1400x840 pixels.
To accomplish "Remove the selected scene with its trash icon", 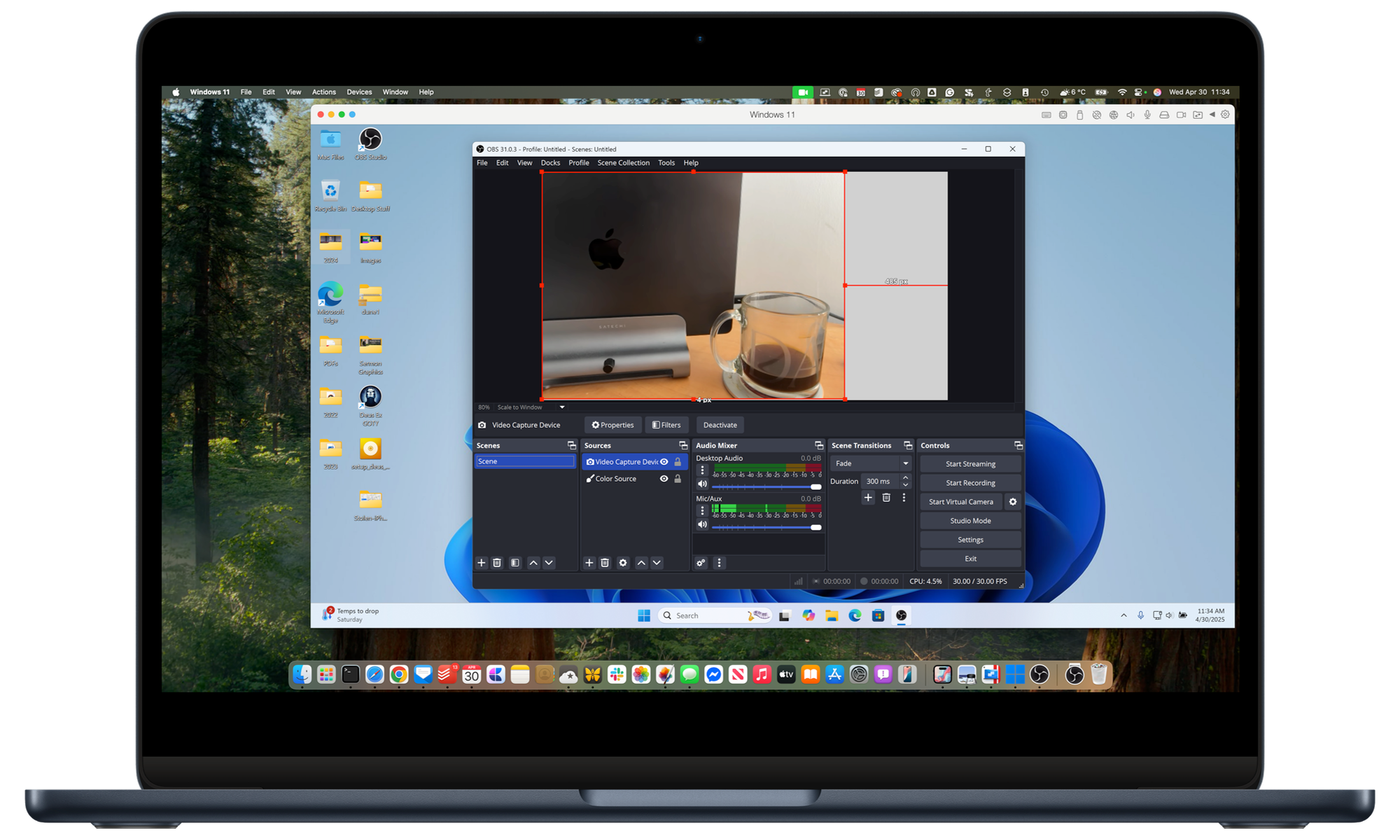I will click(x=497, y=563).
